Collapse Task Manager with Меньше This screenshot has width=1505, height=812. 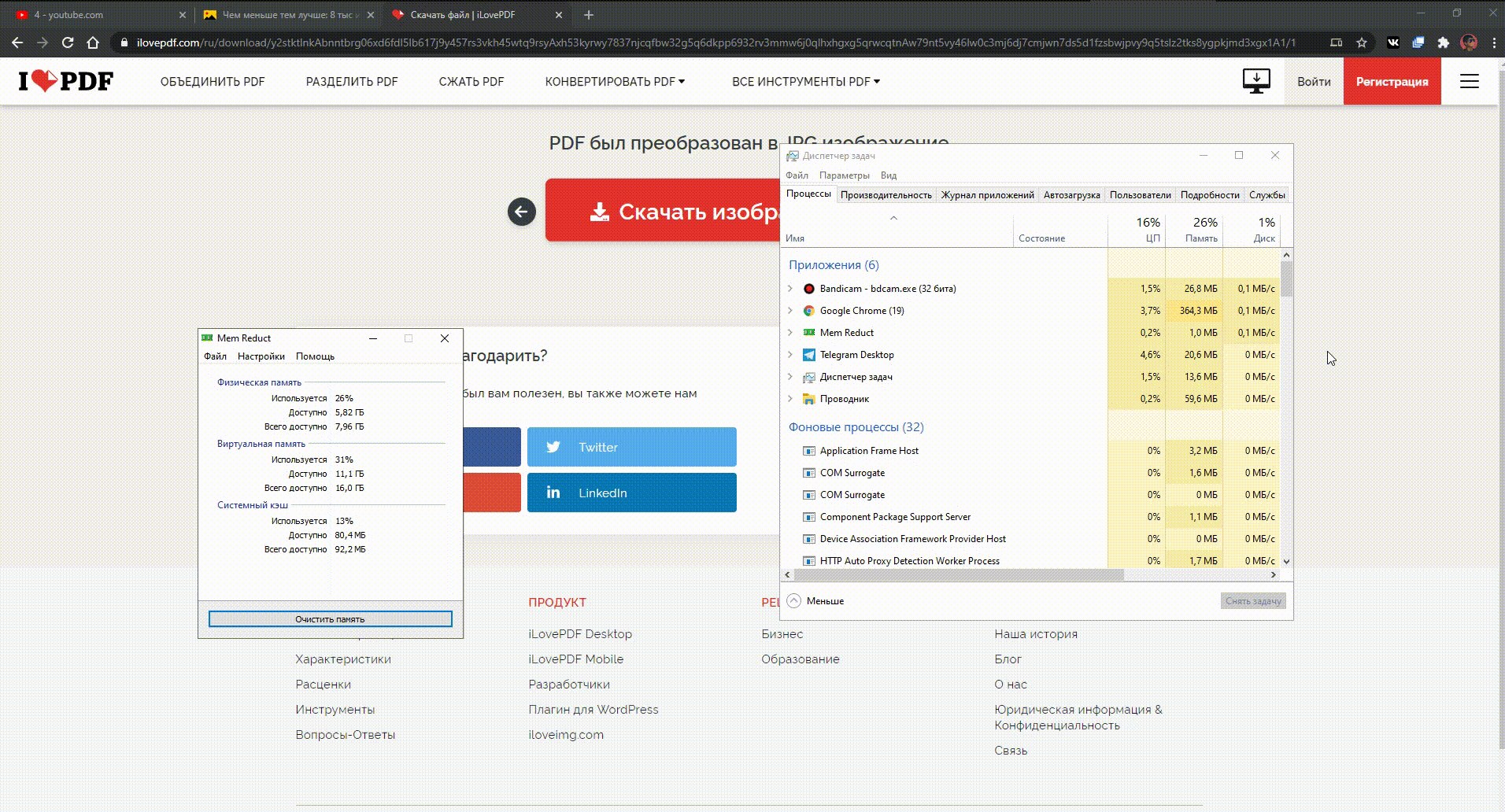pyautogui.click(x=815, y=601)
